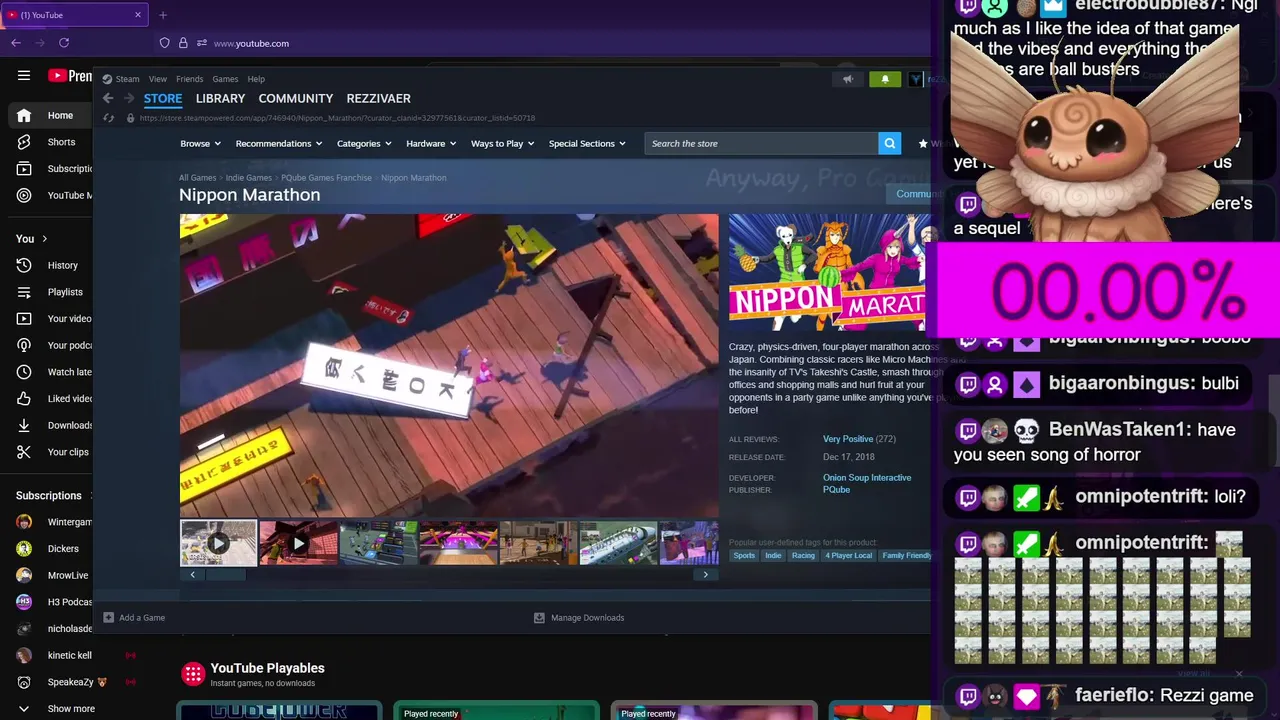Open Very Positive reviews link

tap(848, 439)
